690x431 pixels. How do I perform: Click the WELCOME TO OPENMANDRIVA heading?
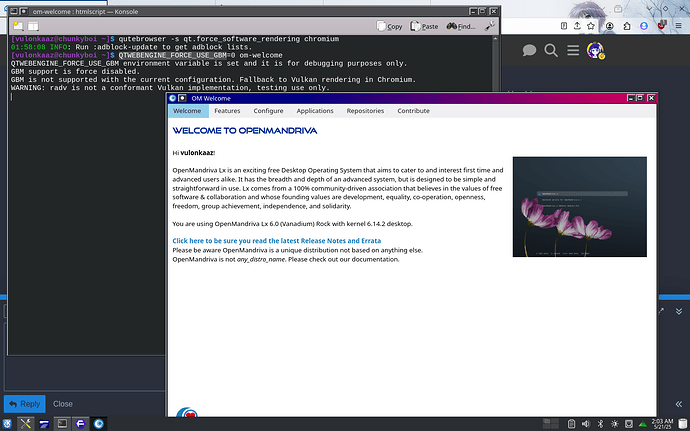tap(245, 131)
